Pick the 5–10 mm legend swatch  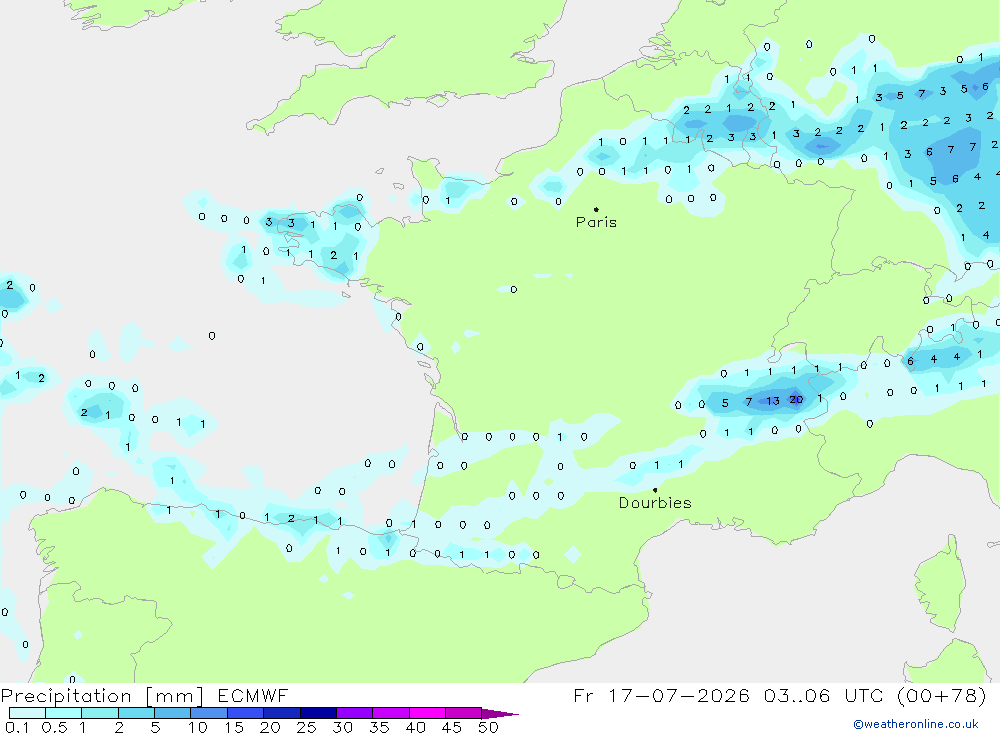point(173,713)
